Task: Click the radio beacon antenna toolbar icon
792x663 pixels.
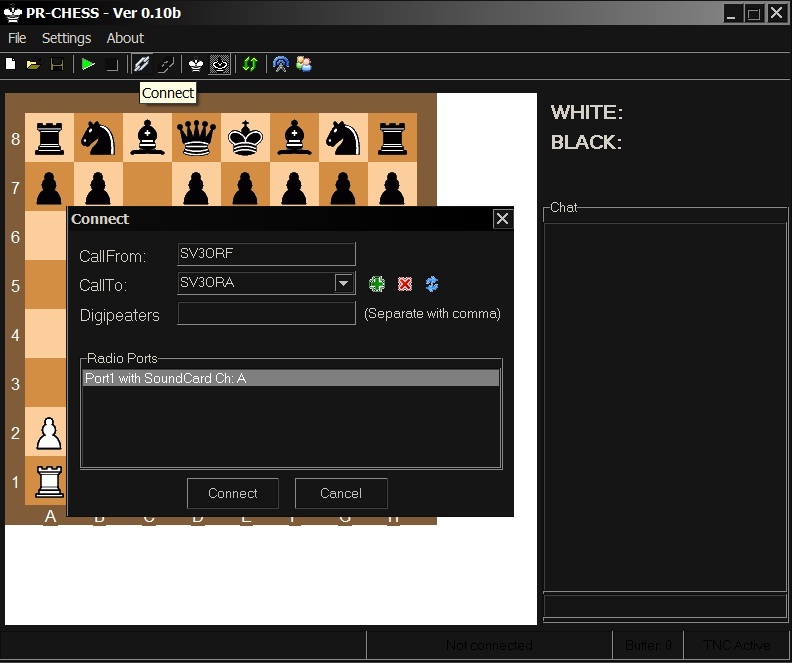Action: (281, 65)
